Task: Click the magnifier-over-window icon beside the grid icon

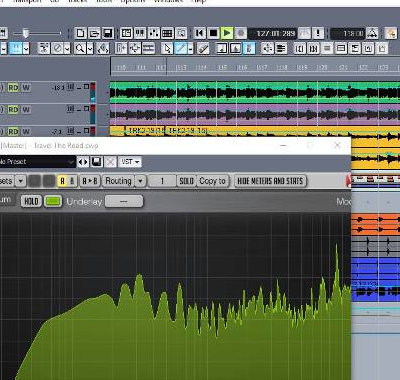Action: coord(181,33)
